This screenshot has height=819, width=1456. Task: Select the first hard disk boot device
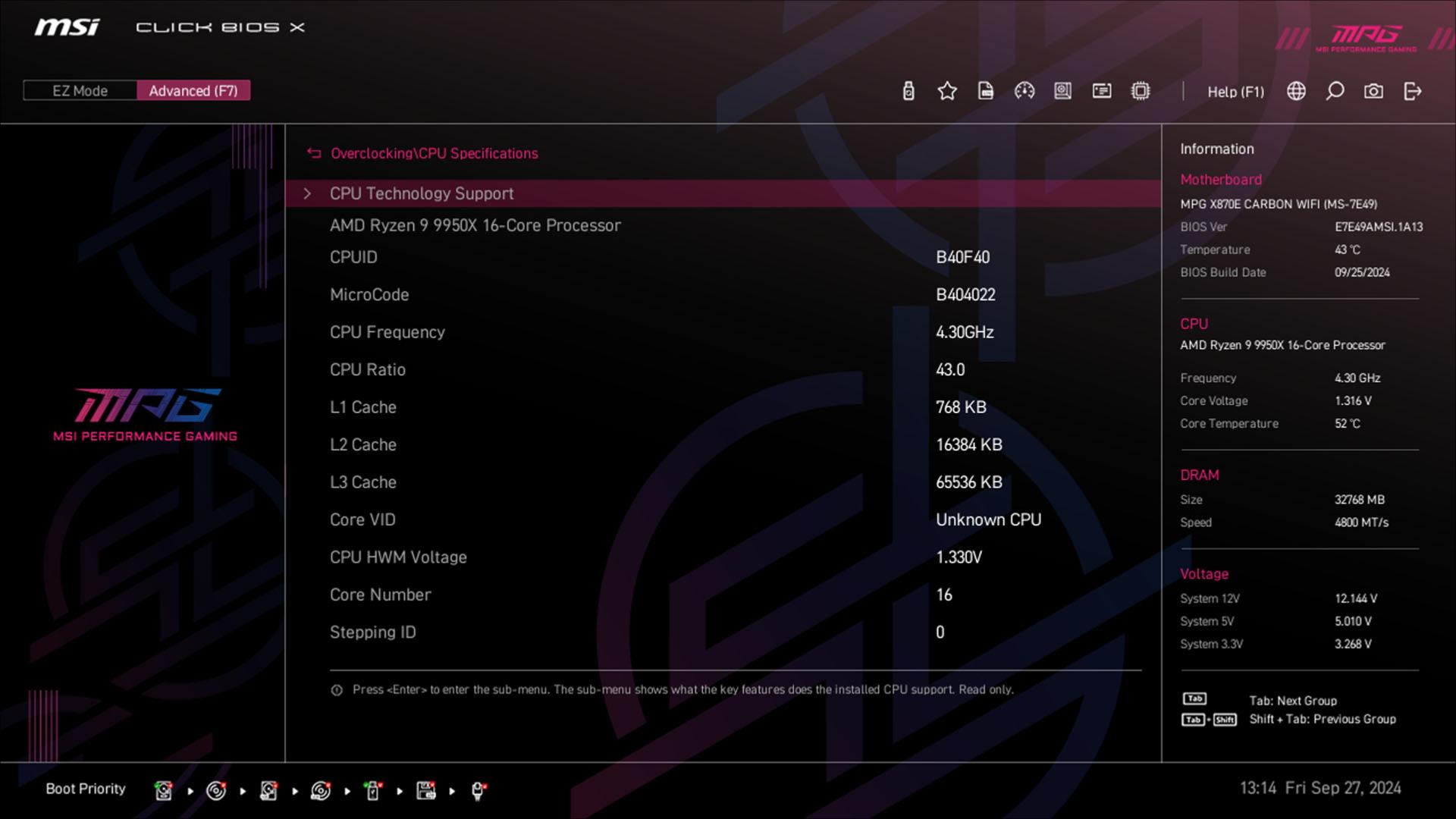(x=163, y=791)
